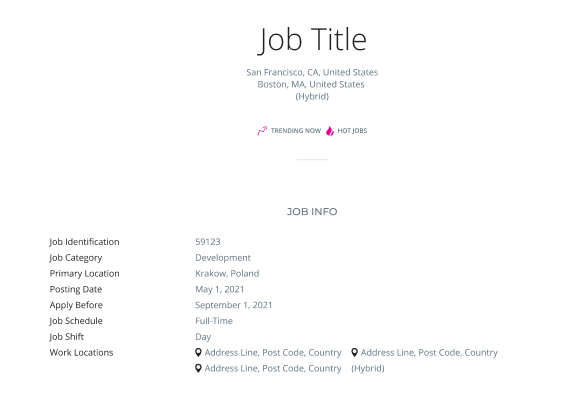Select the HOT JOBS tag label
The image size is (573, 399).
[352, 131]
